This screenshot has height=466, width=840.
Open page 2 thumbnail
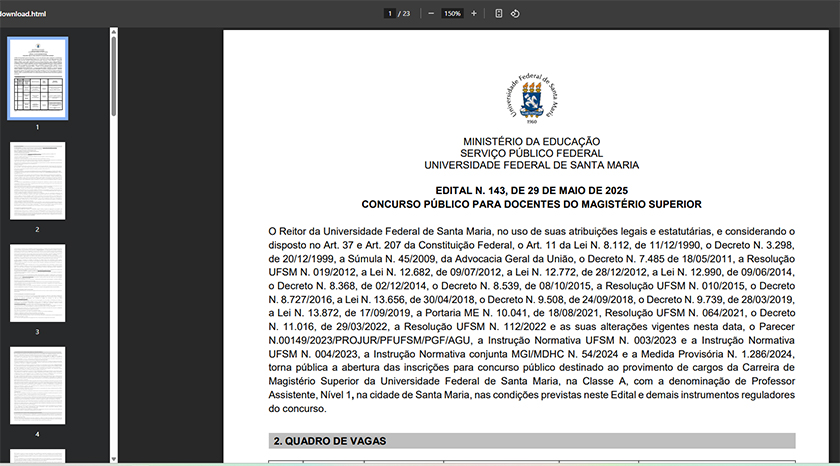coord(38,181)
